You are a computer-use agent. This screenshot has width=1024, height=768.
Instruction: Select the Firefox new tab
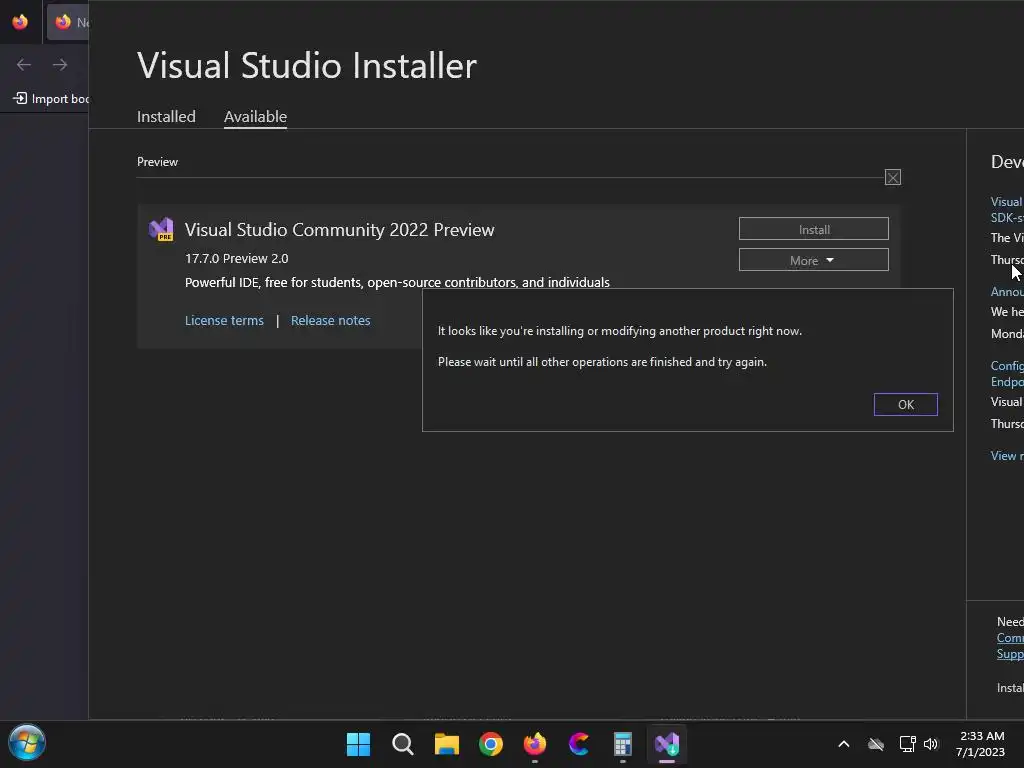68,22
